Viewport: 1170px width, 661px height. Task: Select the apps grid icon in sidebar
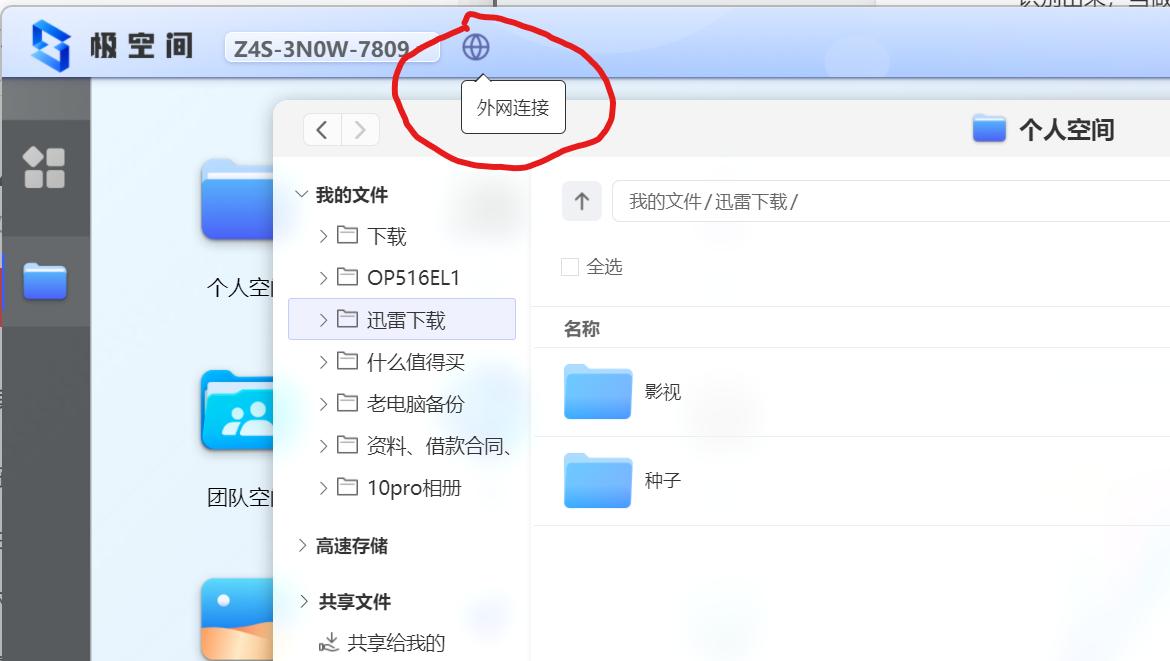pyautogui.click(x=46, y=166)
